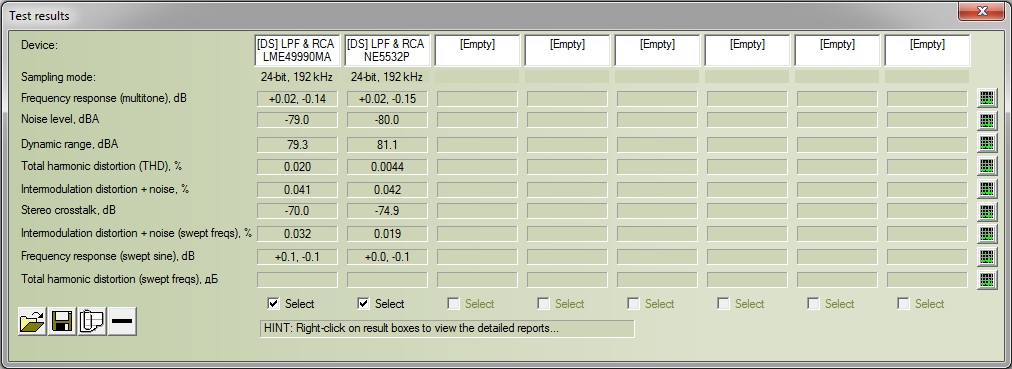Click the Sampling mode row label

(x=58, y=77)
